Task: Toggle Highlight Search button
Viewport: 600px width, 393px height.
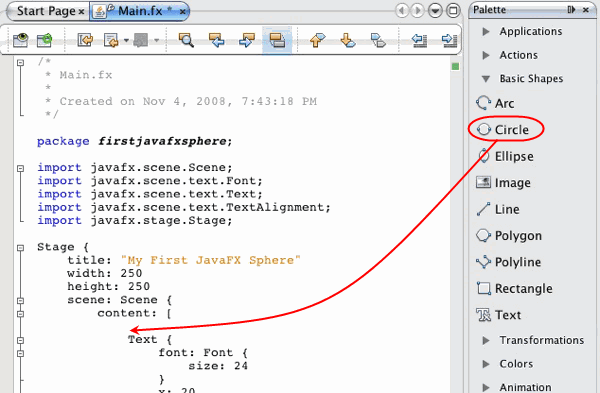Action: pyautogui.click(x=277, y=40)
